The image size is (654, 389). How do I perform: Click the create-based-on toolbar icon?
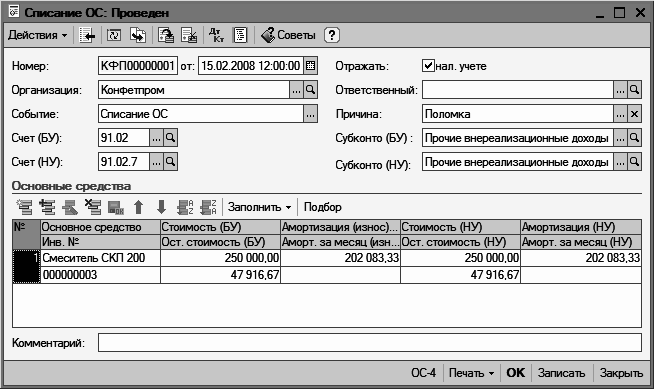(166, 35)
